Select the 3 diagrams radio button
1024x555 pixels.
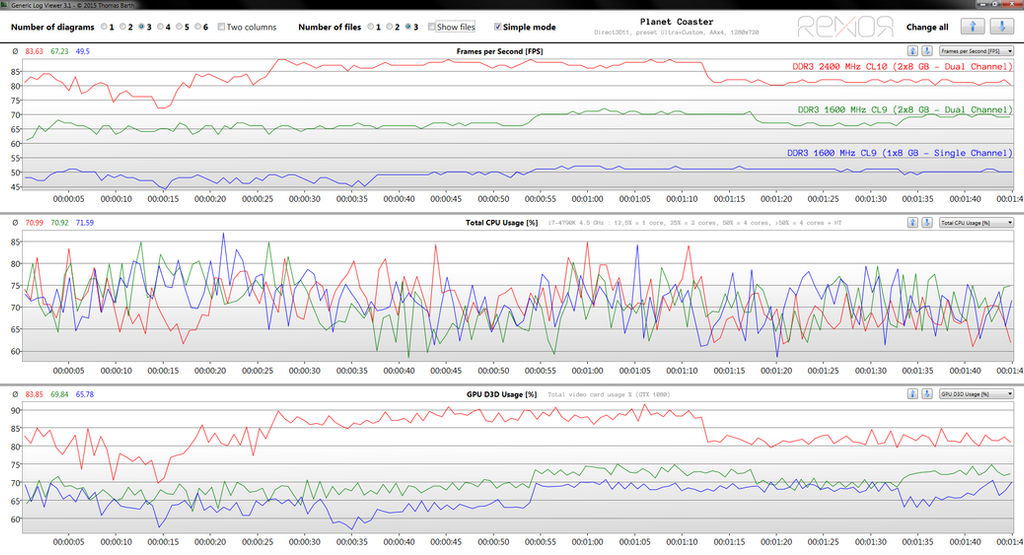141,27
